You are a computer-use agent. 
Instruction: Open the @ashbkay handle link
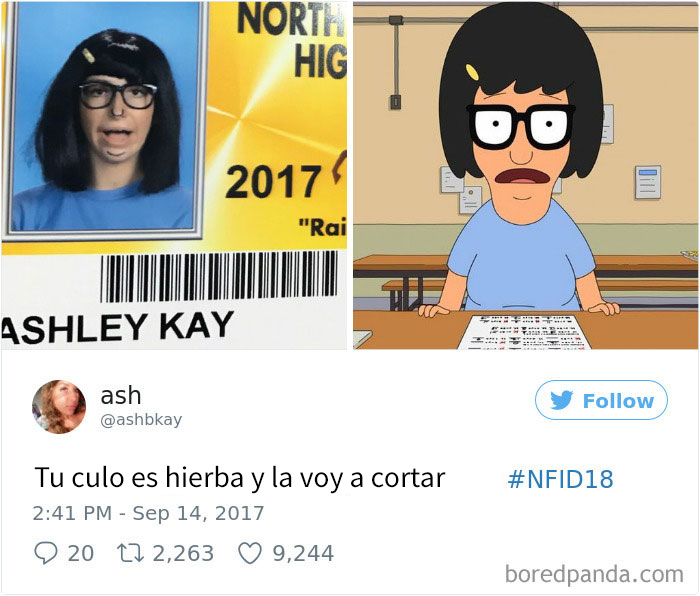point(141,420)
